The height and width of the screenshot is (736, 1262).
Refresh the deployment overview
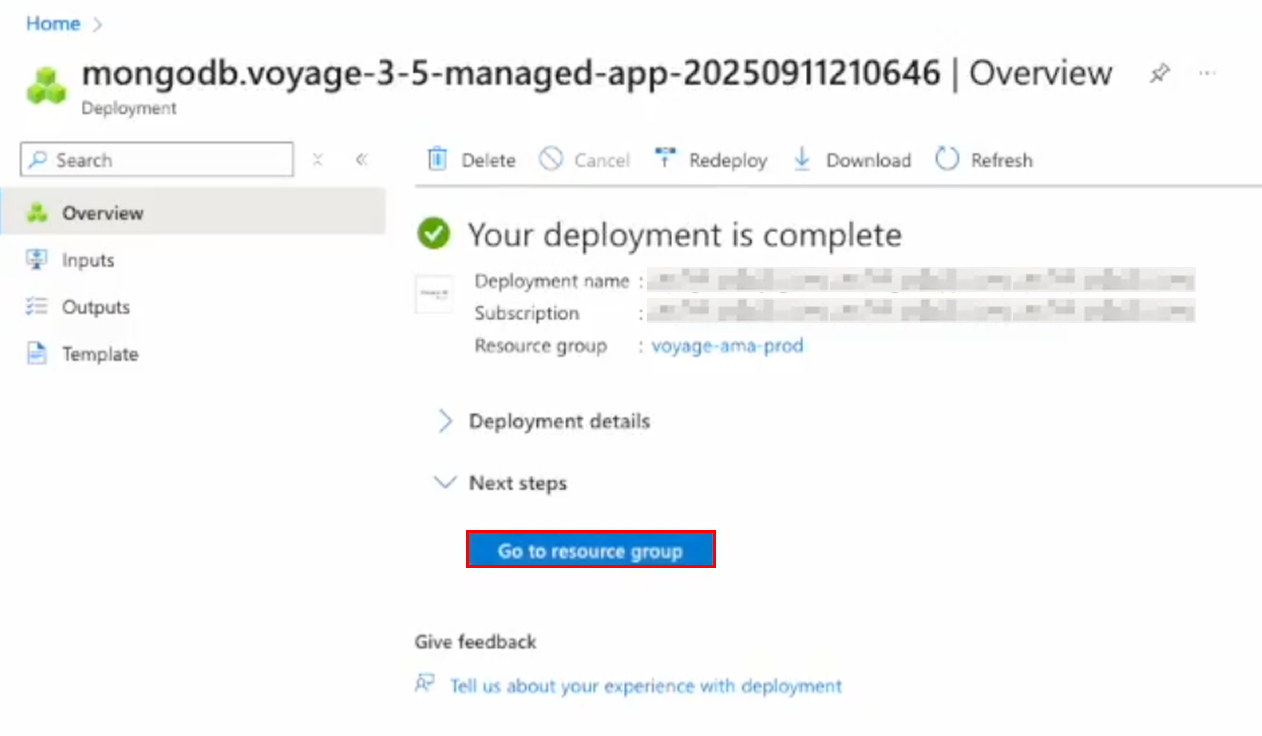click(984, 160)
